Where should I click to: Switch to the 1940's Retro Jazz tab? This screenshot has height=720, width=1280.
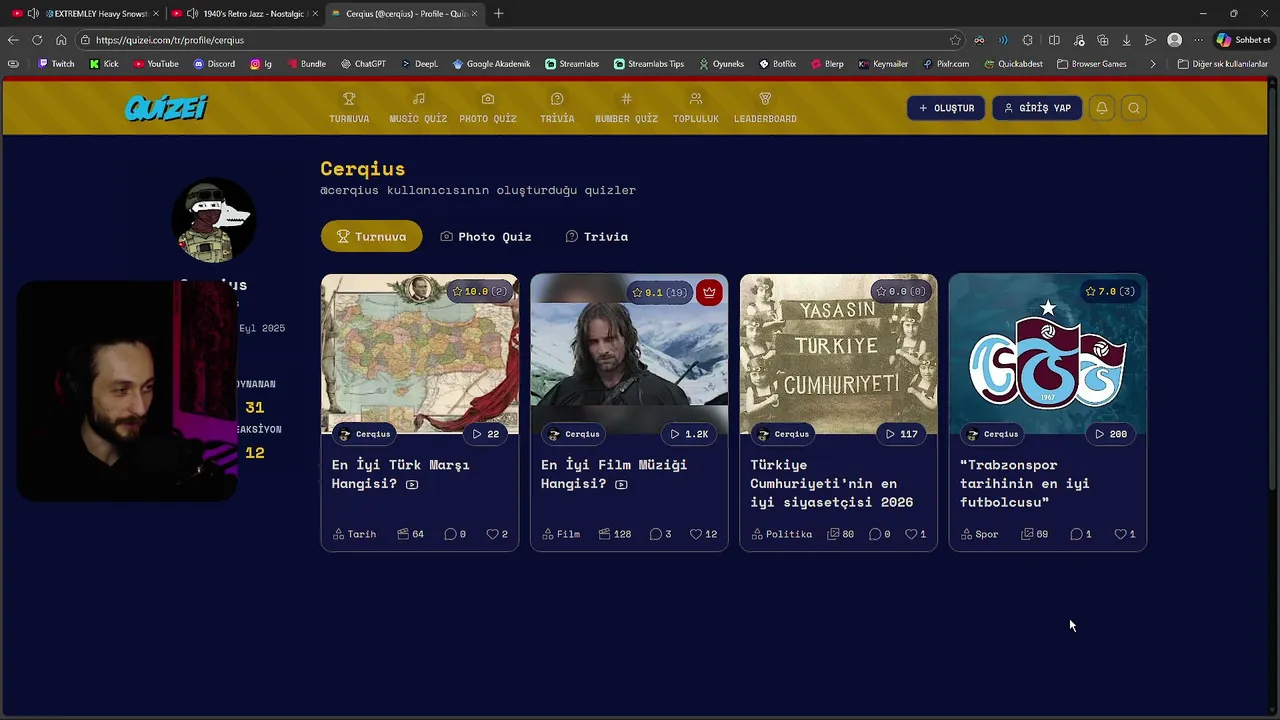[245, 14]
